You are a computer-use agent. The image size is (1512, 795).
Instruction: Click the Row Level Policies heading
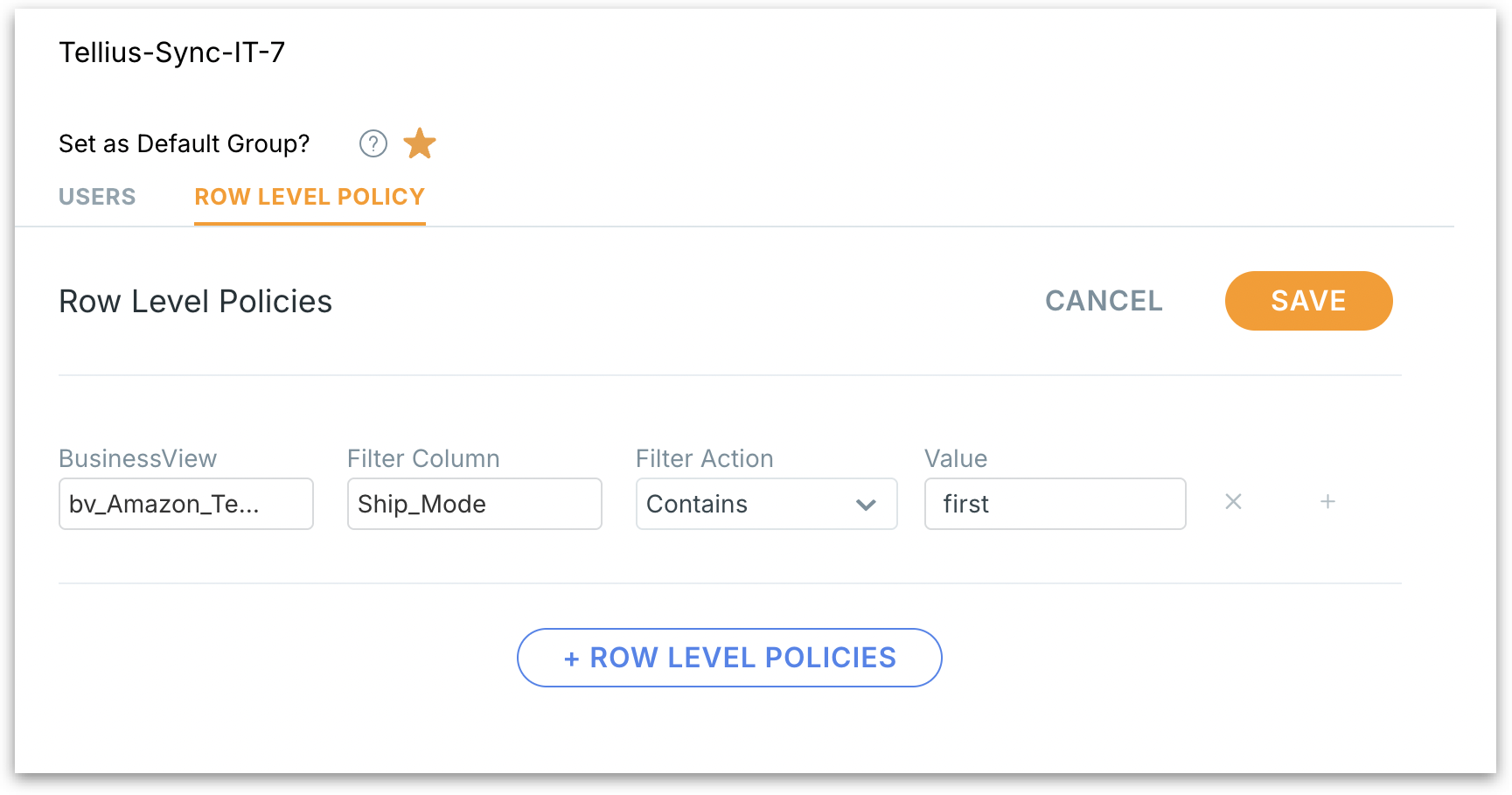tap(195, 302)
